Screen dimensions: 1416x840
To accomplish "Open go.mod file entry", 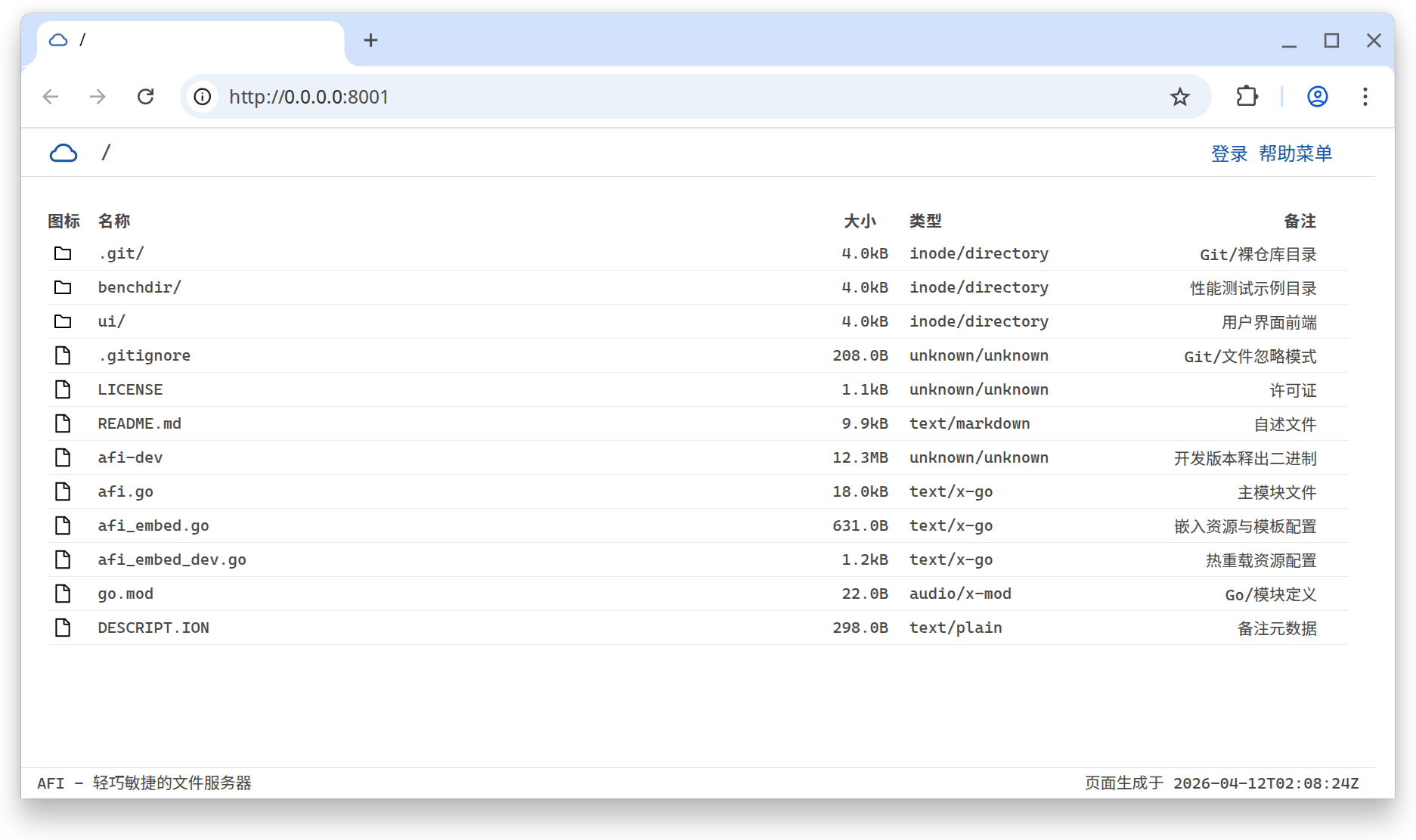I will pyautogui.click(x=125, y=594).
